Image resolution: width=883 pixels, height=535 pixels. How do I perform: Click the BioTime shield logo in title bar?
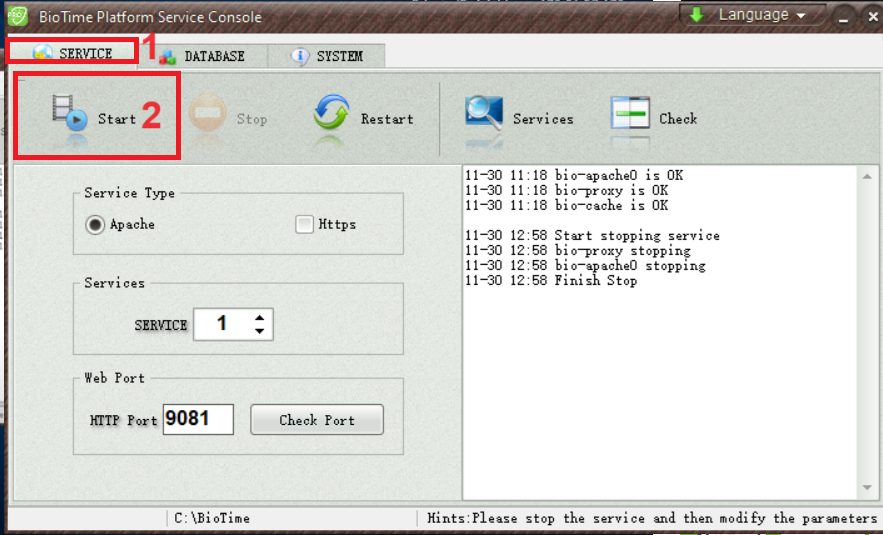(x=17, y=17)
